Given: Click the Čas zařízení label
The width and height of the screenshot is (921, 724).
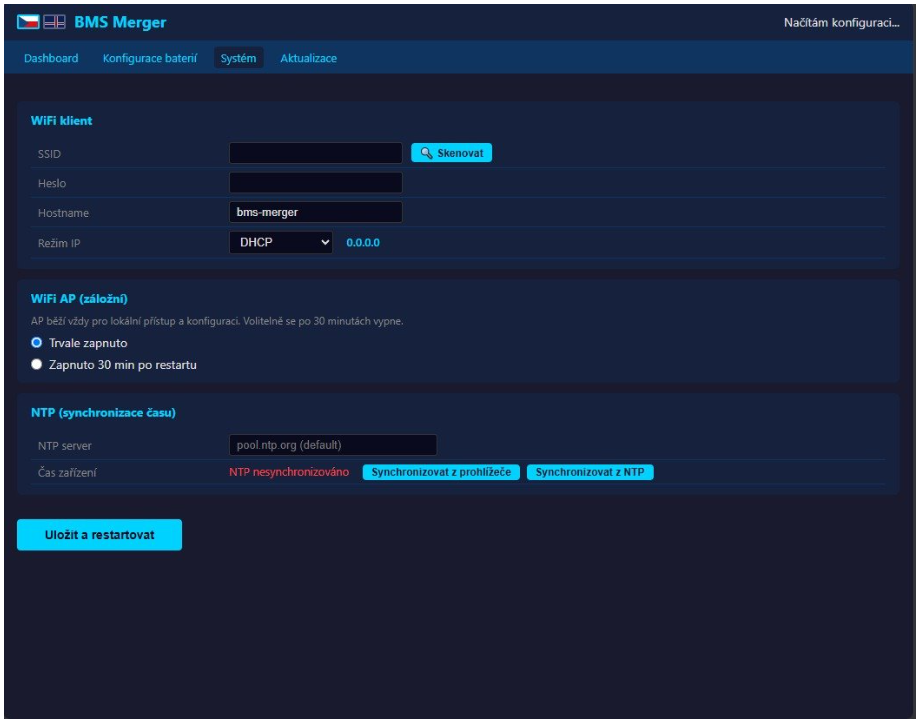Looking at the screenshot, I should tap(67, 473).
